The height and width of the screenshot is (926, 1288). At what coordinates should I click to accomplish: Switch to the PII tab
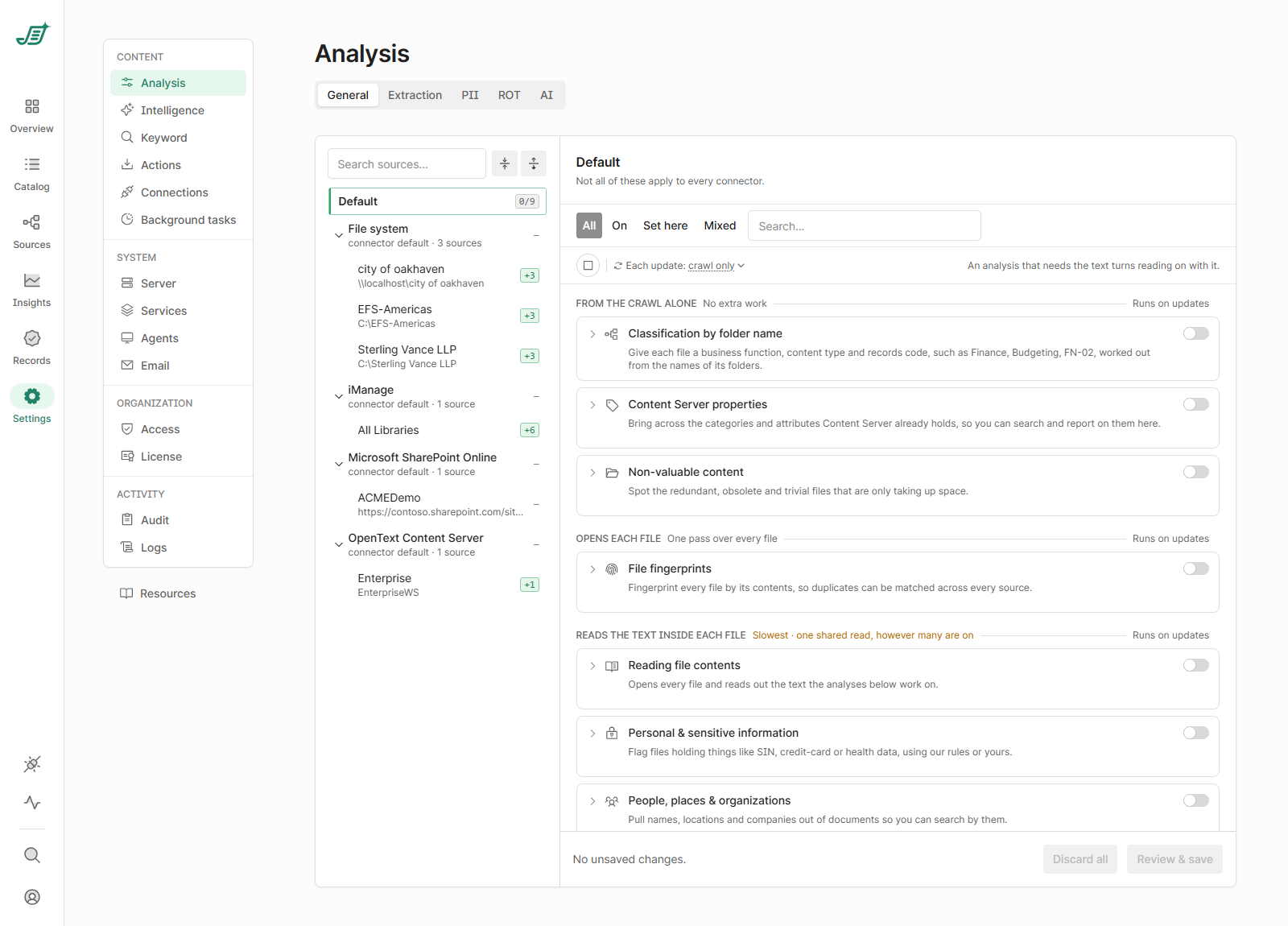470,95
